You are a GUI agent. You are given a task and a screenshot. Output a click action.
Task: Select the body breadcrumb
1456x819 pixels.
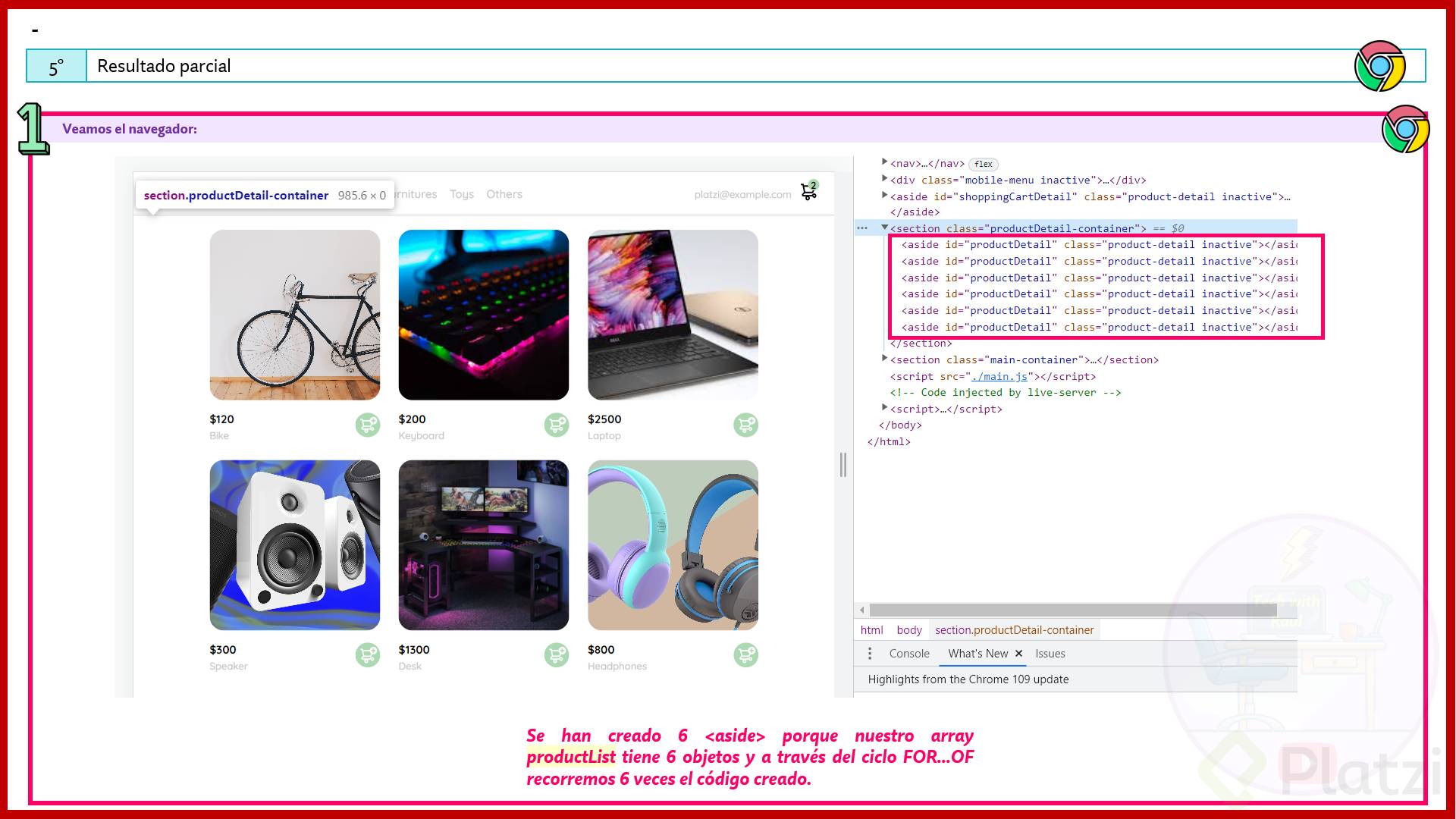tap(909, 630)
